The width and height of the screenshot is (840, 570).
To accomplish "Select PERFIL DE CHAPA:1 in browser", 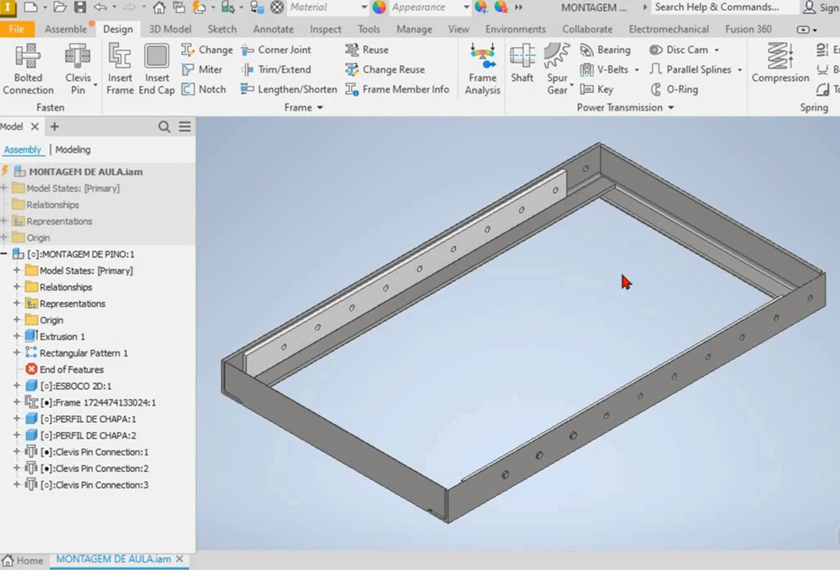I will coord(87,419).
